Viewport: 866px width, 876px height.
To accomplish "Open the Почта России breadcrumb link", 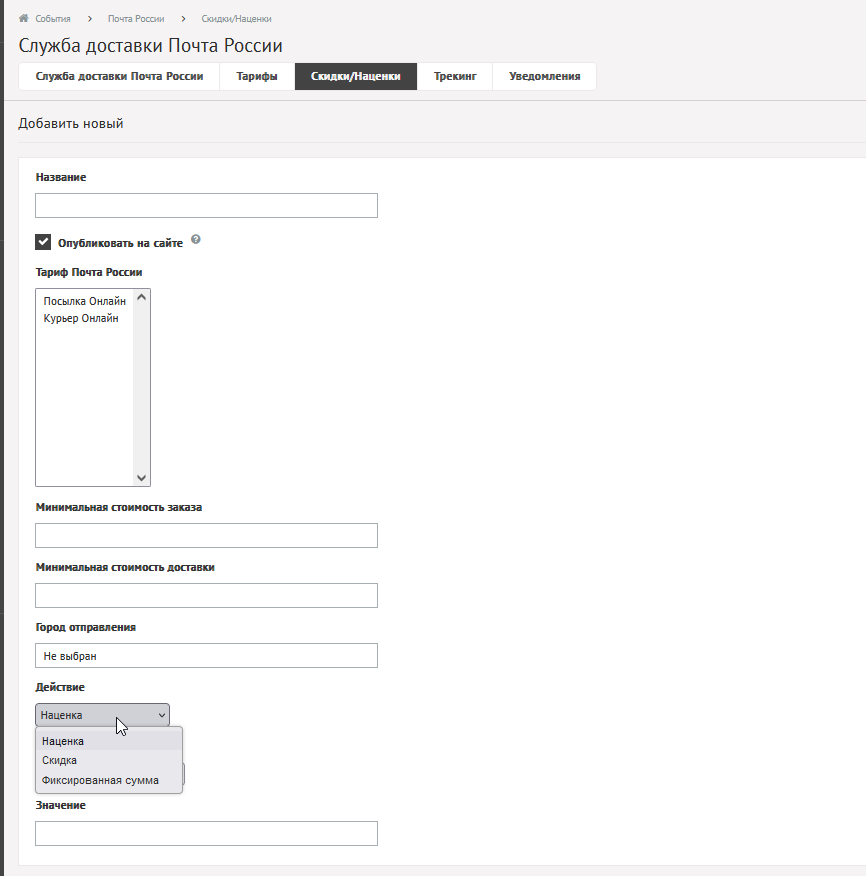I will [x=136, y=19].
